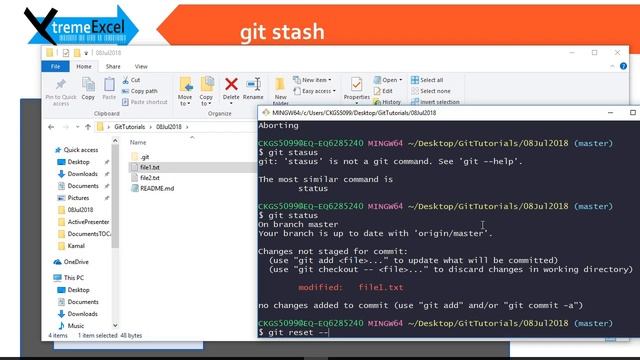Viewport: 640px width, 360px height.
Task: Click quick access toolbar new folder icon
Action: [x=77, y=53]
